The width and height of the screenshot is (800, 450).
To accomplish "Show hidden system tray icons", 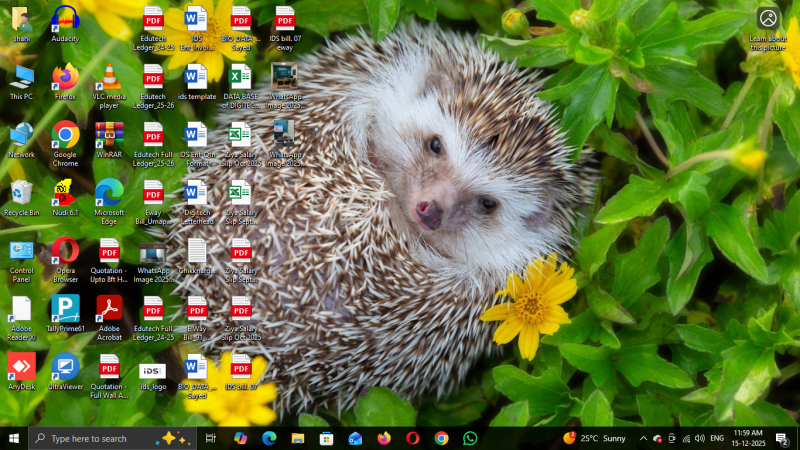I will (643, 438).
